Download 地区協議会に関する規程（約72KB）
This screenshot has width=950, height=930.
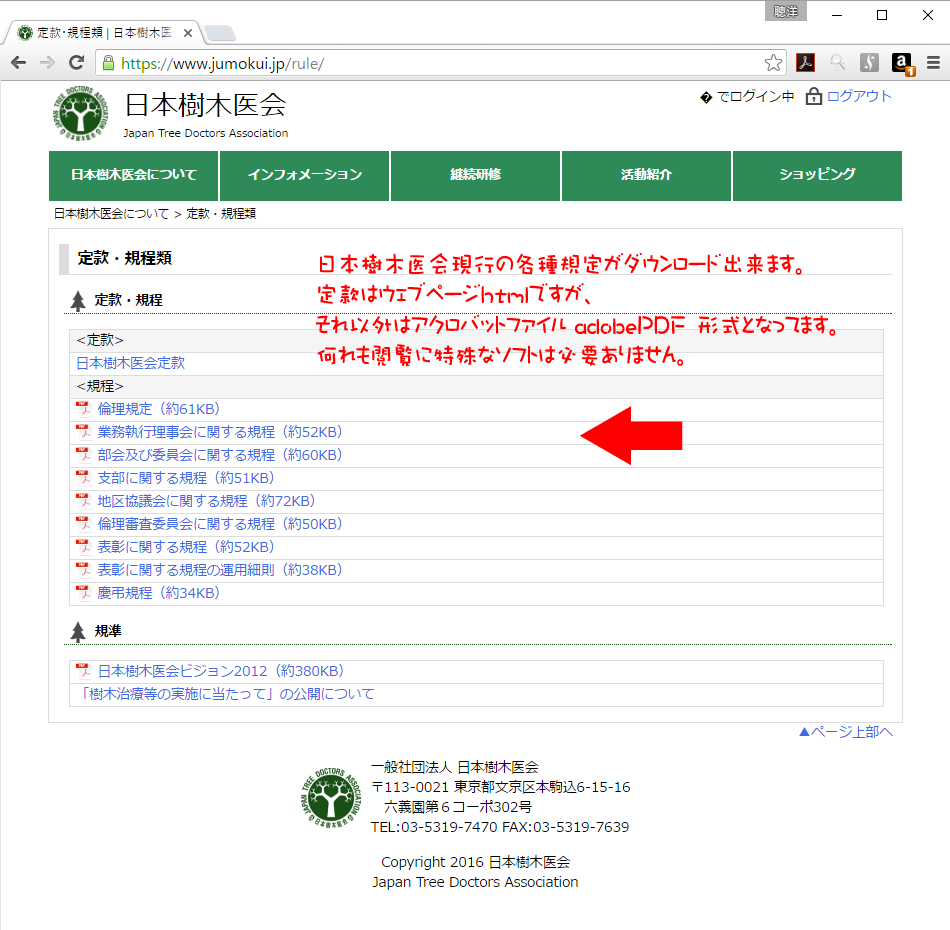click(x=207, y=501)
